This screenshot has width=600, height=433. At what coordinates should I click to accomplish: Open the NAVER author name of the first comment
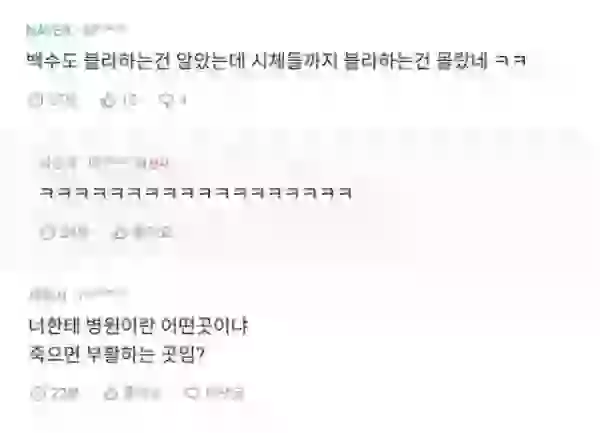click(x=49, y=30)
